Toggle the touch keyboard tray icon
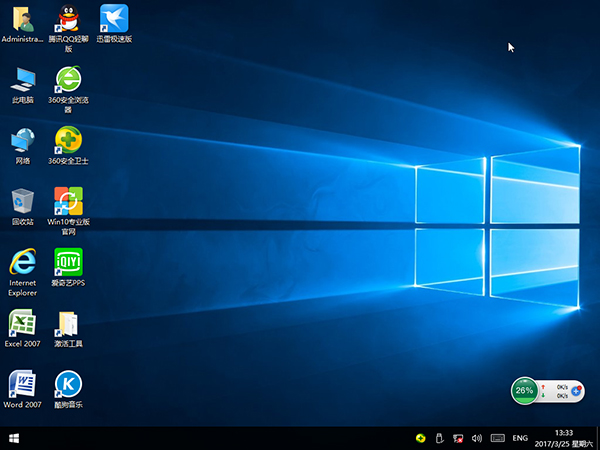 [497, 438]
